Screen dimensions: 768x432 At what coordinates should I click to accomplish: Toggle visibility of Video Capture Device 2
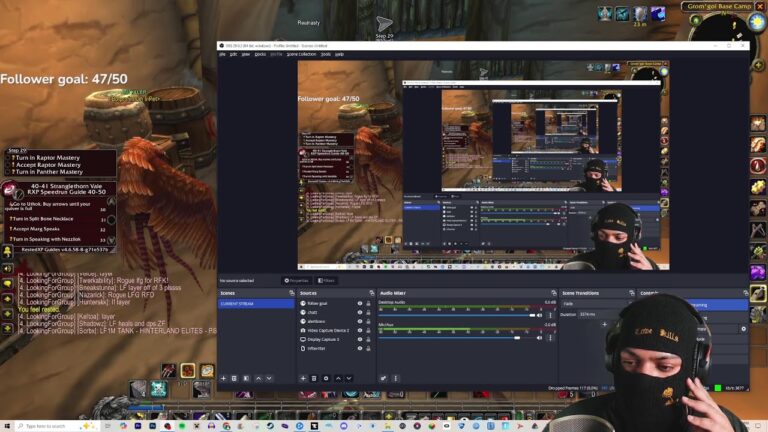[x=360, y=331]
